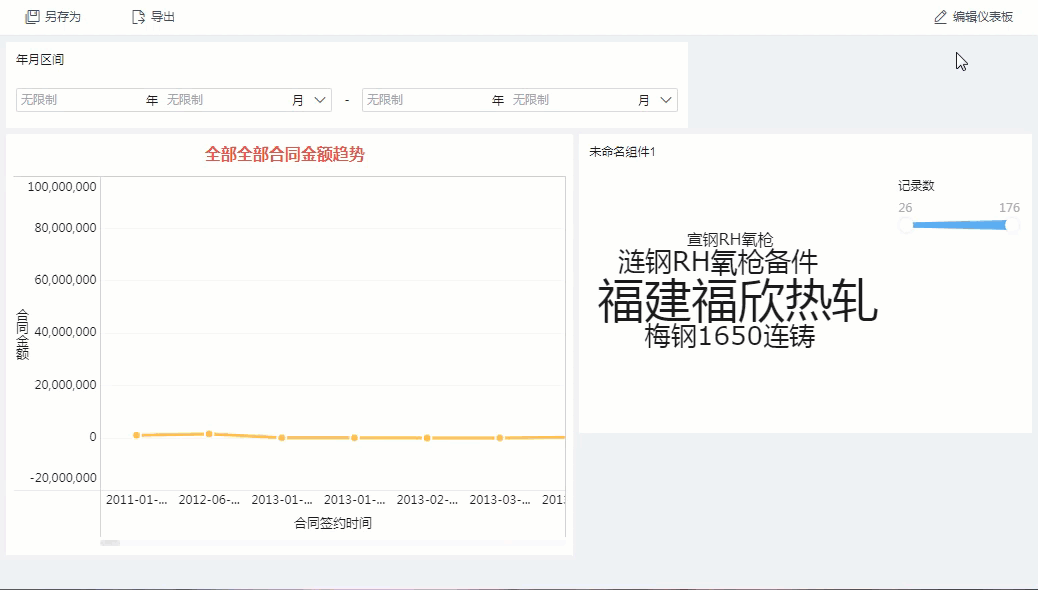Screen dimensions: 1038x590
Task: Click the data point at 2012-06
Action: point(209,434)
